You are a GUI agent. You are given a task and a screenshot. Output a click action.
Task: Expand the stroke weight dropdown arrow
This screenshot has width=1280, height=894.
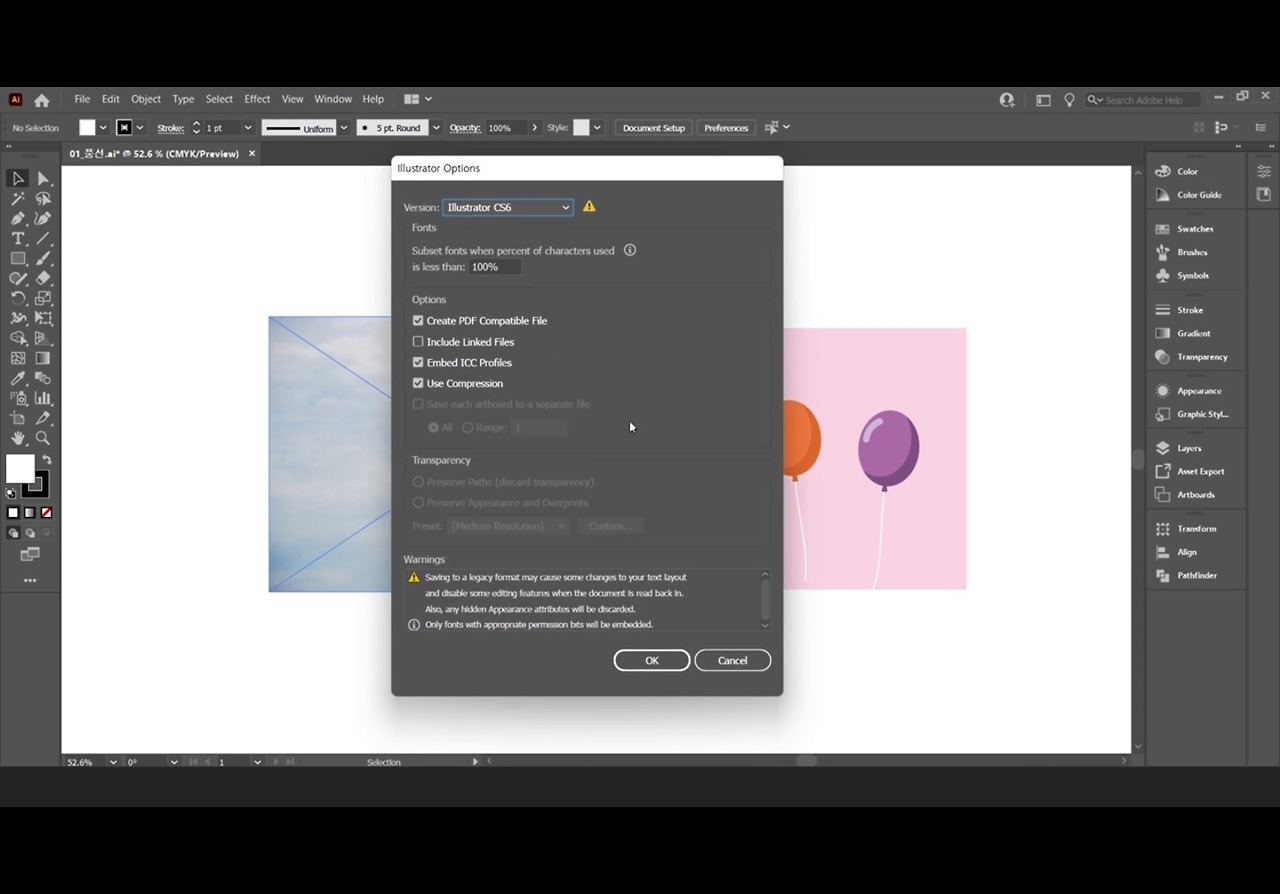click(x=248, y=128)
